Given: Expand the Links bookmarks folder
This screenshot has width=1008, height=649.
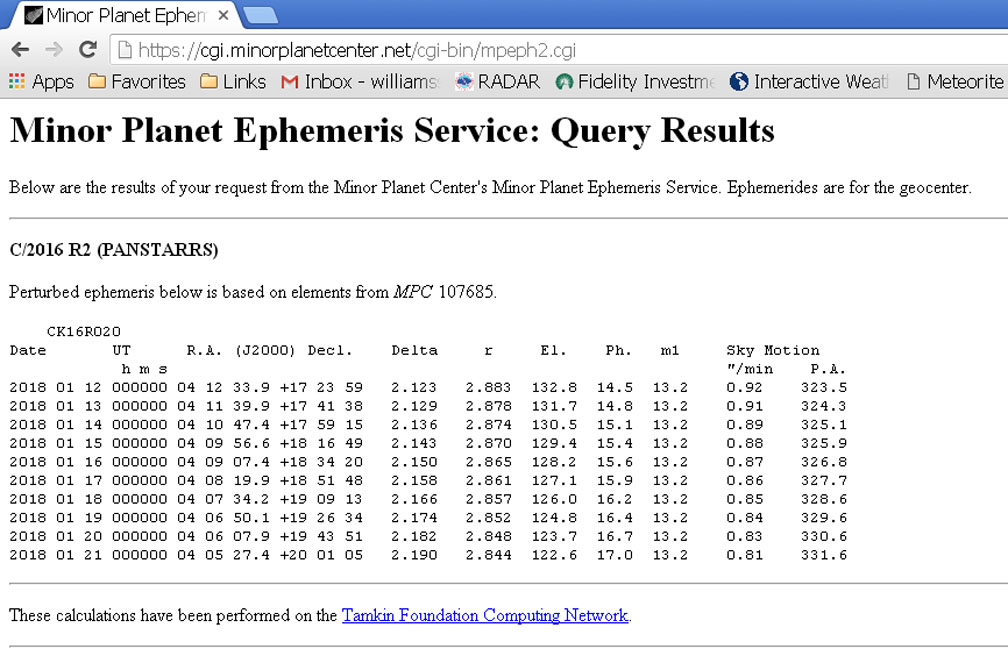Looking at the screenshot, I should (233, 82).
